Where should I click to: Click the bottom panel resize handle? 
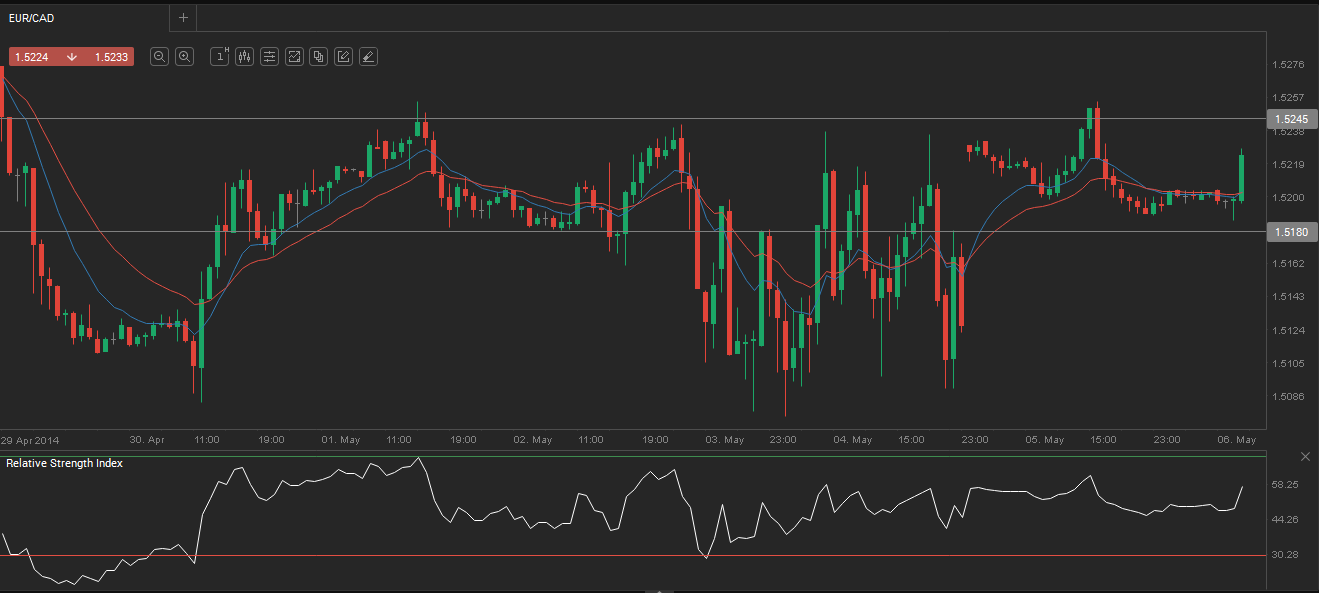659,590
